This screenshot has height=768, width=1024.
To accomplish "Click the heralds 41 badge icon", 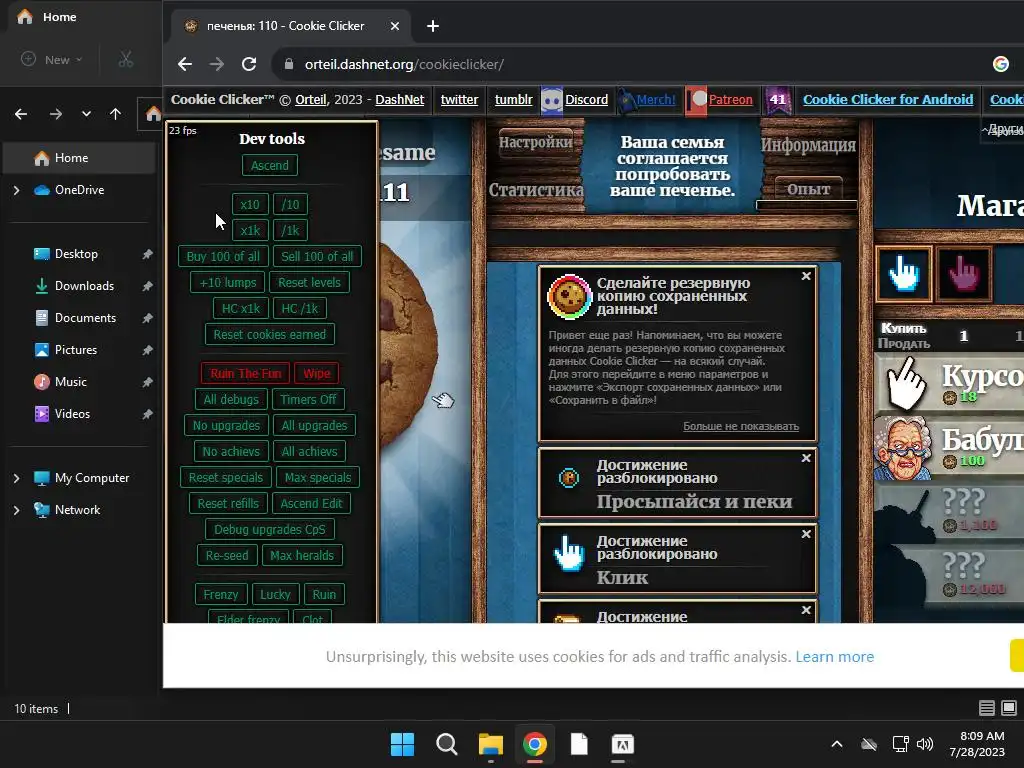I will tap(777, 101).
